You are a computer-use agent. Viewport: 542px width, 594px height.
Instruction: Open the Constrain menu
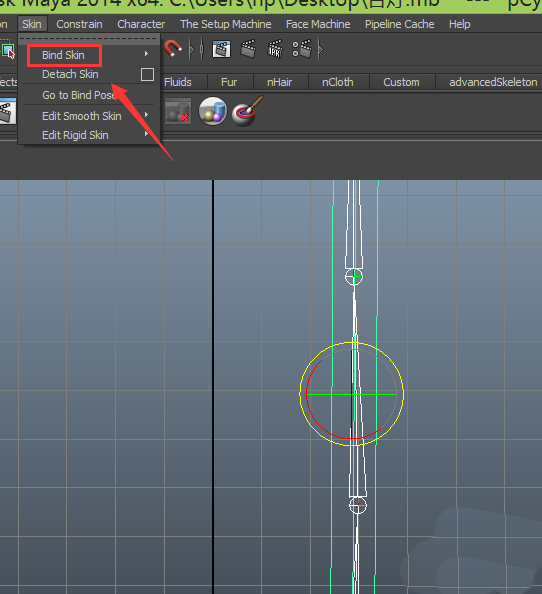[x=79, y=24]
